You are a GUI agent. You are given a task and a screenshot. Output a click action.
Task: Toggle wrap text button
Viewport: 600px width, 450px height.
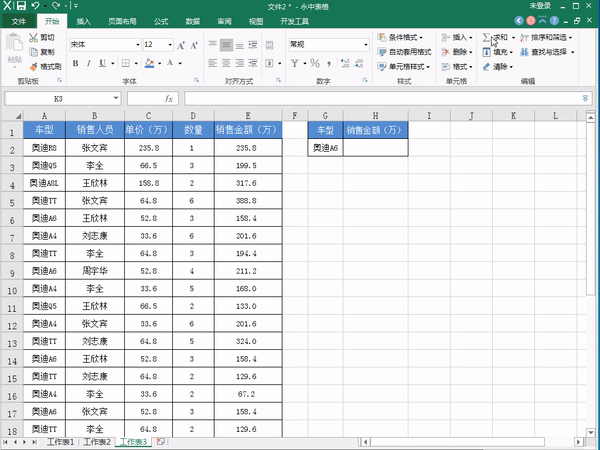click(x=269, y=45)
